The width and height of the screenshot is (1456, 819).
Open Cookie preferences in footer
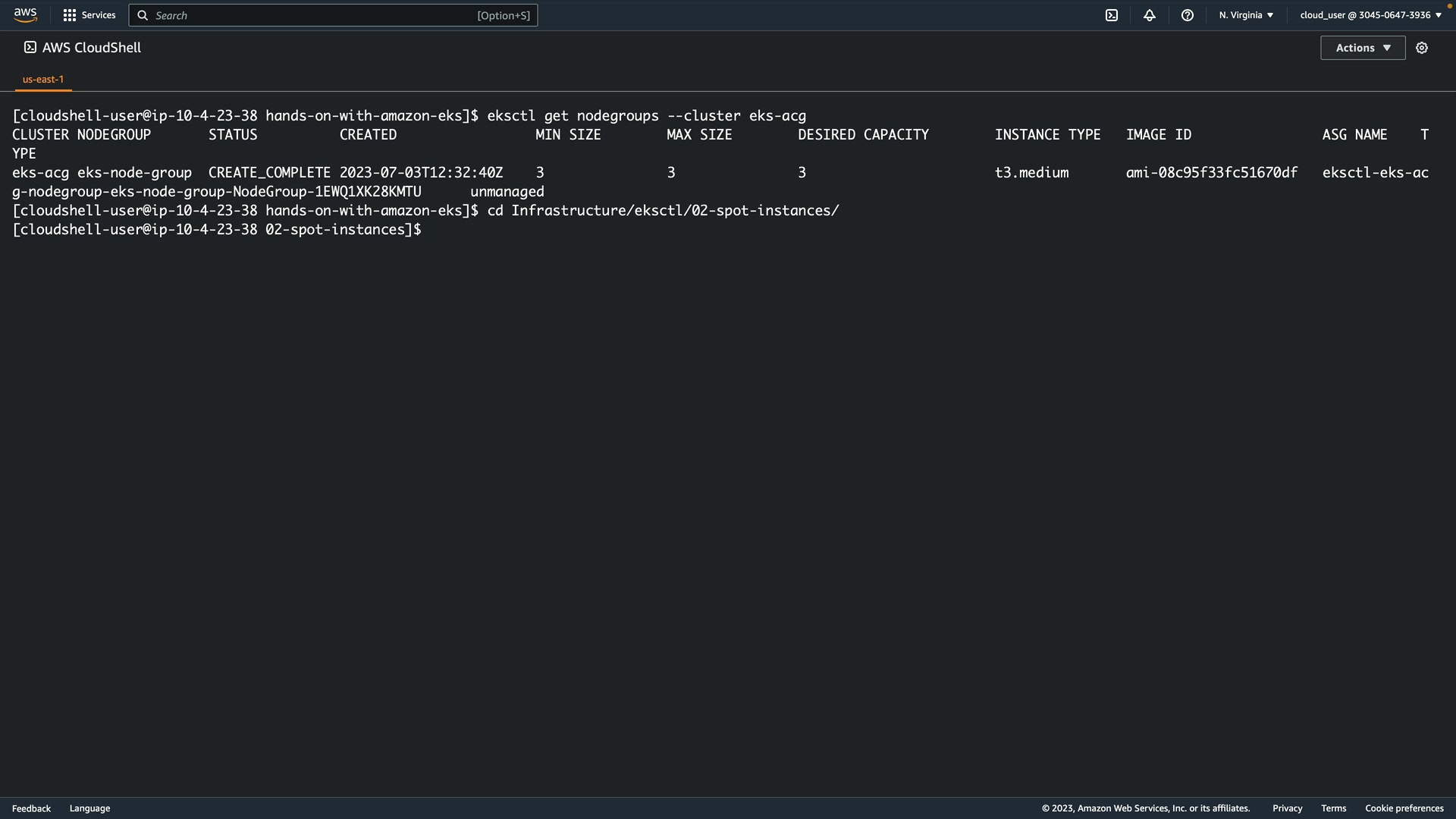point(1404,808)
